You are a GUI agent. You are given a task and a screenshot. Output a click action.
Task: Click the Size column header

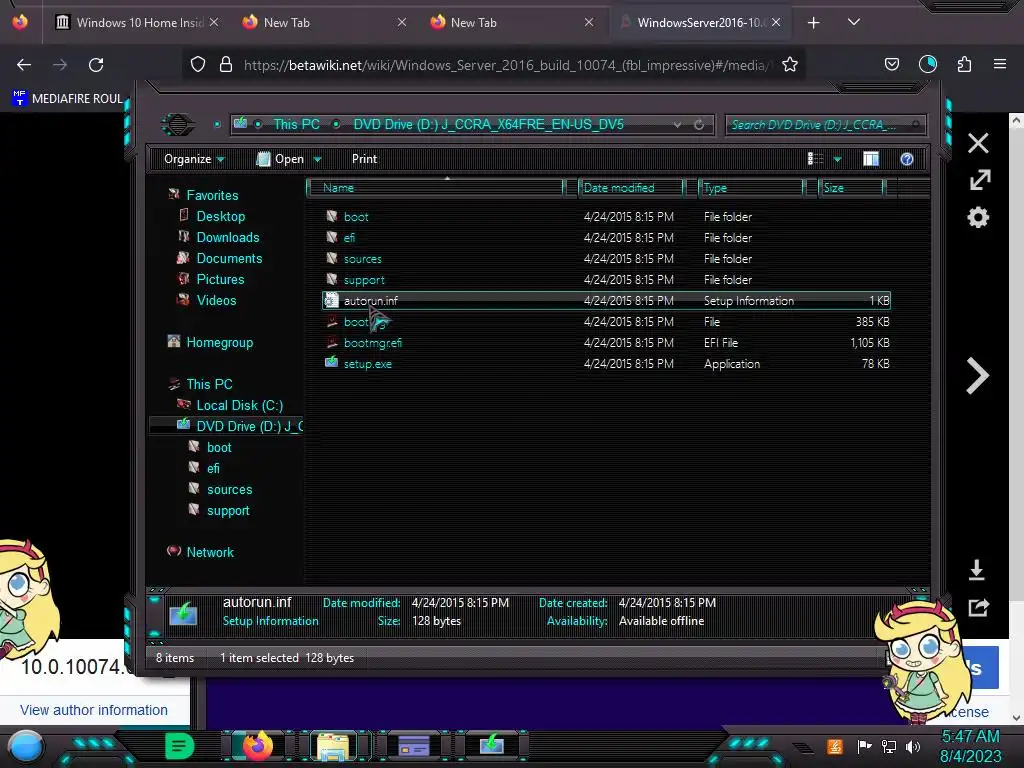pyautogui.click(x=852, y=188)
